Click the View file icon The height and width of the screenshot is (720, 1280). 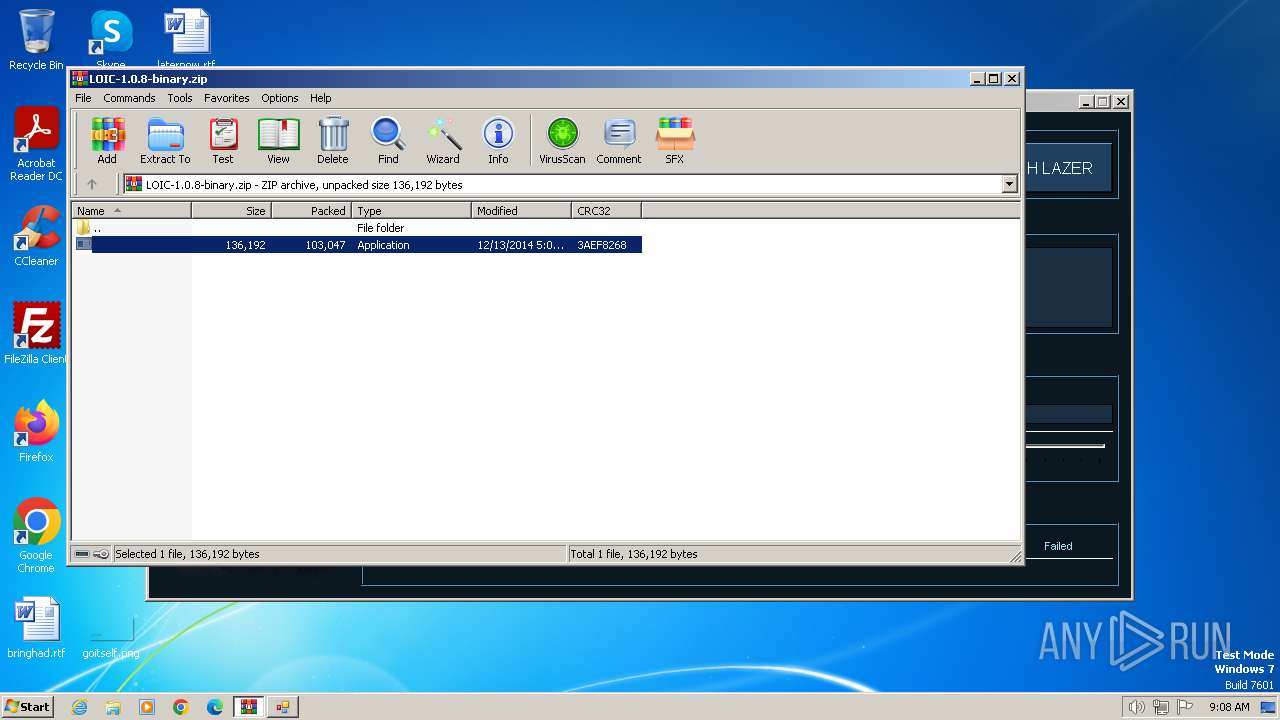(x=278, y=141)
